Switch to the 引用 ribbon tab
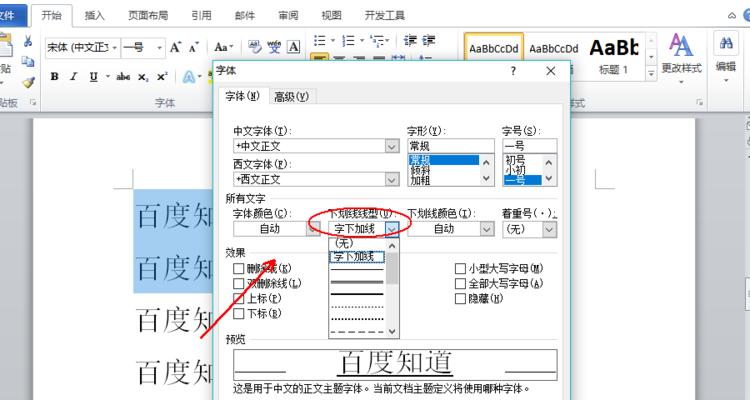This screenshot has width=750, height=400. pos(201,15)
